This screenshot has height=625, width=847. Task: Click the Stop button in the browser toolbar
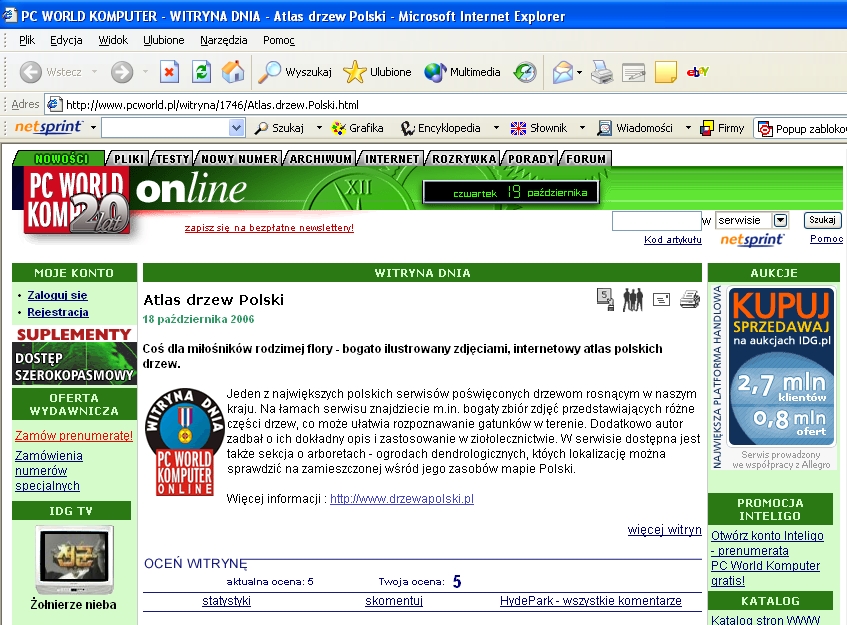(169, 72)
